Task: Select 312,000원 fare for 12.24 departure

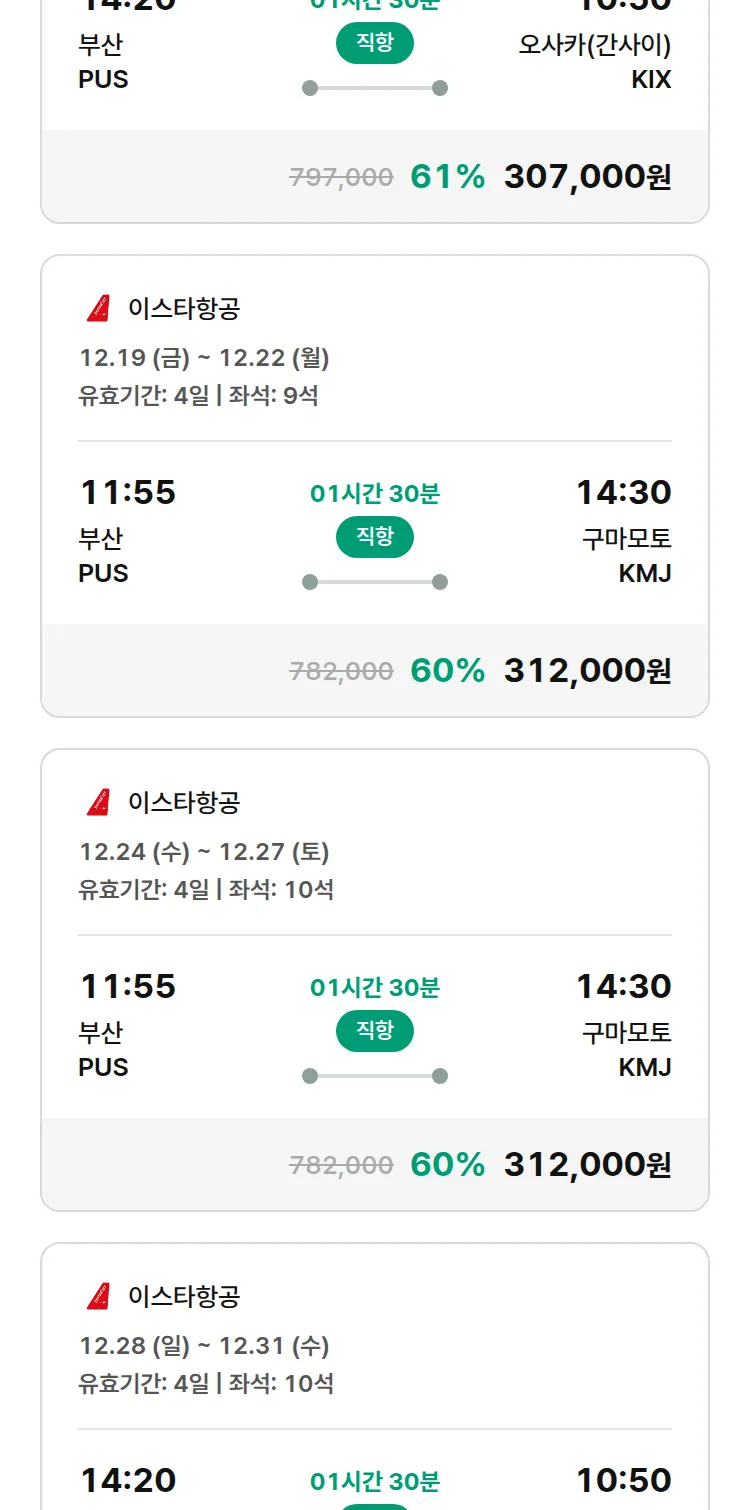Action: tap(587, 1165)
